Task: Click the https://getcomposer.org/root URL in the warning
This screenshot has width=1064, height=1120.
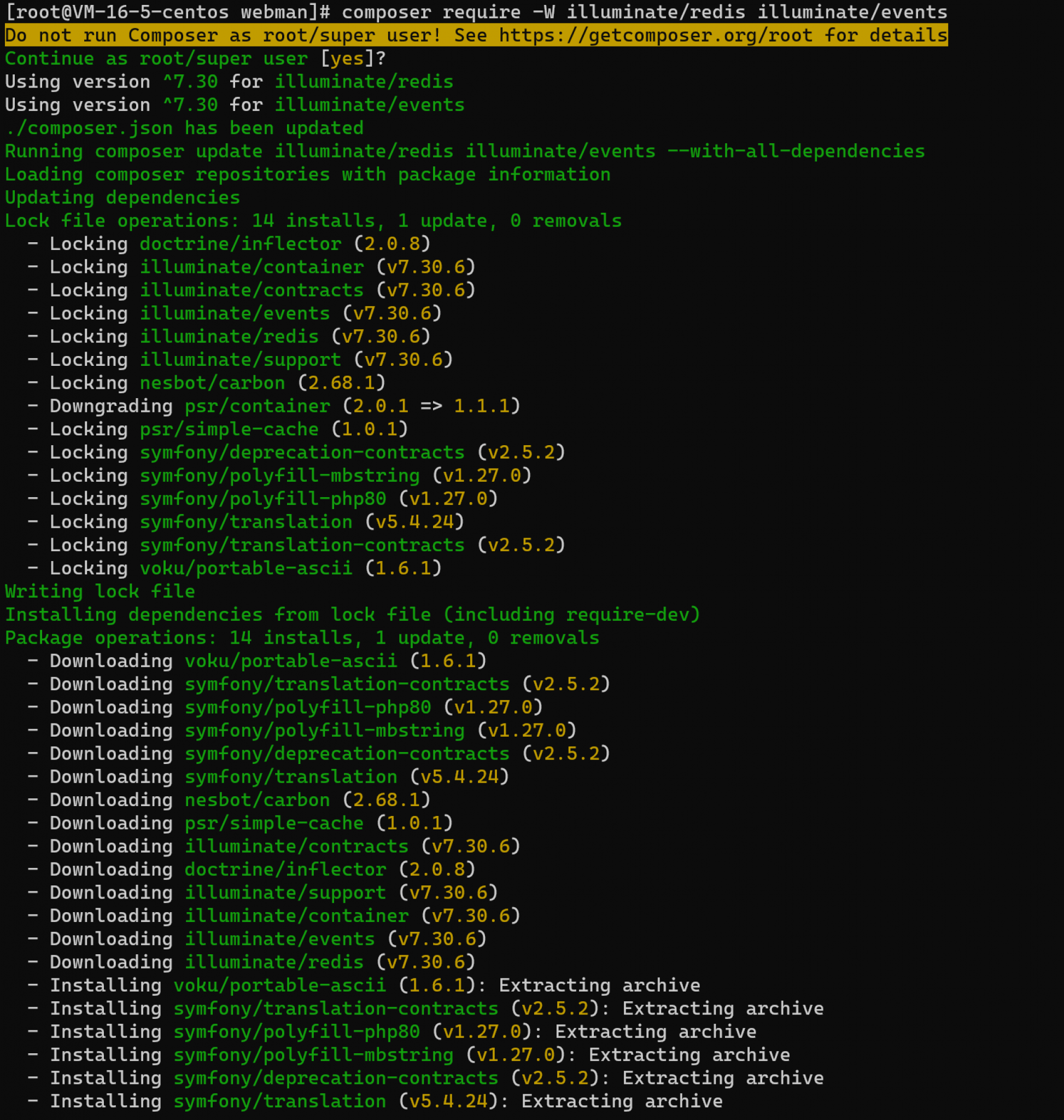Action: tap(656, 35)
